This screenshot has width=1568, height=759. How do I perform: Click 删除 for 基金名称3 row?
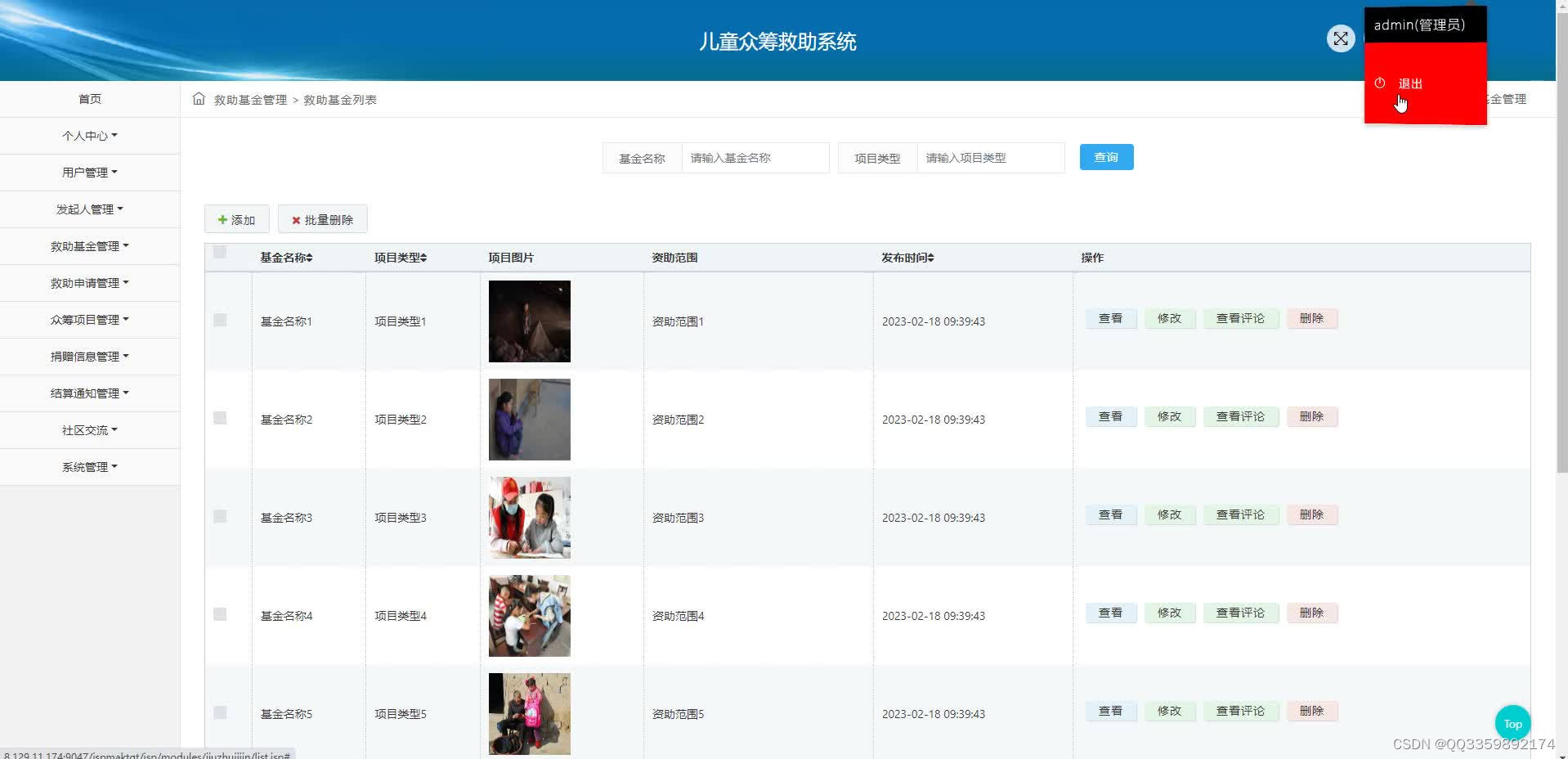coord(1312,514)
